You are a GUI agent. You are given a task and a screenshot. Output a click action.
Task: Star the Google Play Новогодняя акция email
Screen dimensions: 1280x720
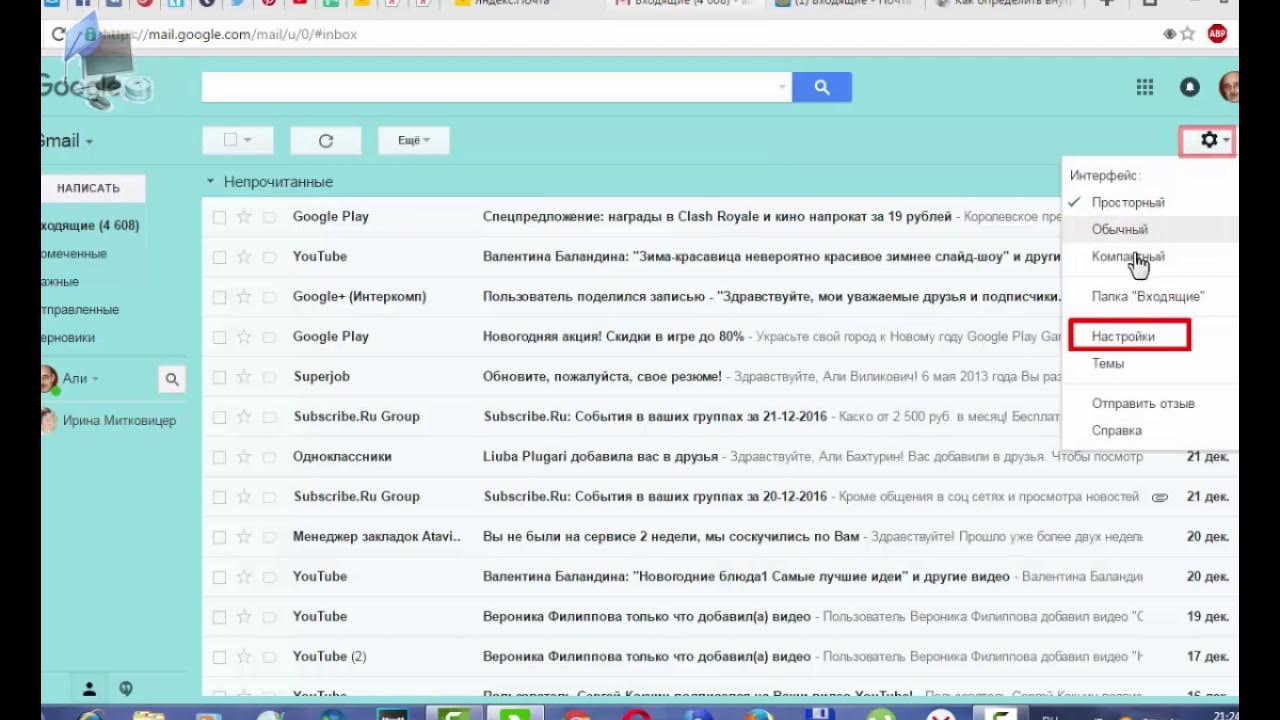coord(244,337)
